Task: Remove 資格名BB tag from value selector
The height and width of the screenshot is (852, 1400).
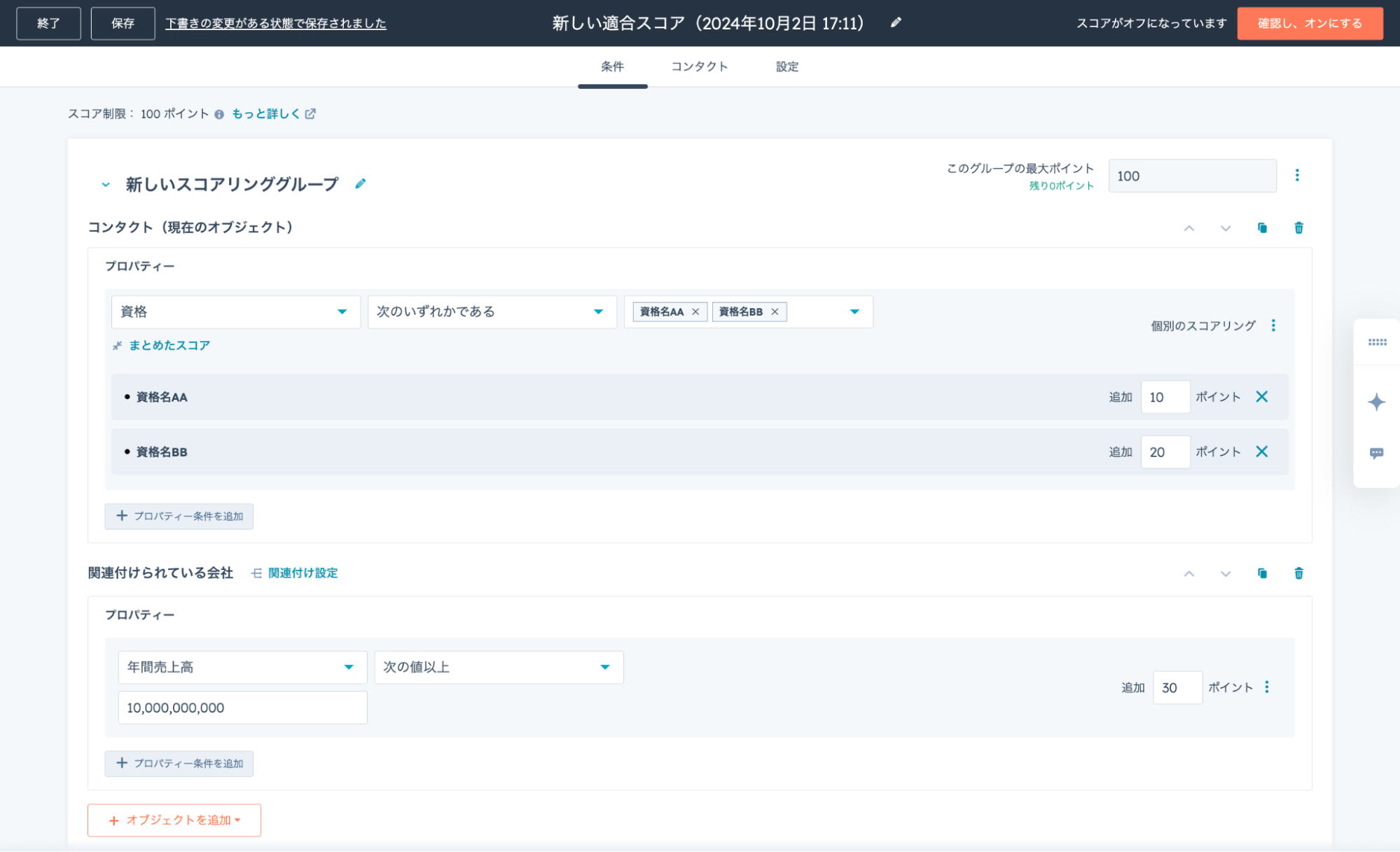Action: tap(775, 312)
